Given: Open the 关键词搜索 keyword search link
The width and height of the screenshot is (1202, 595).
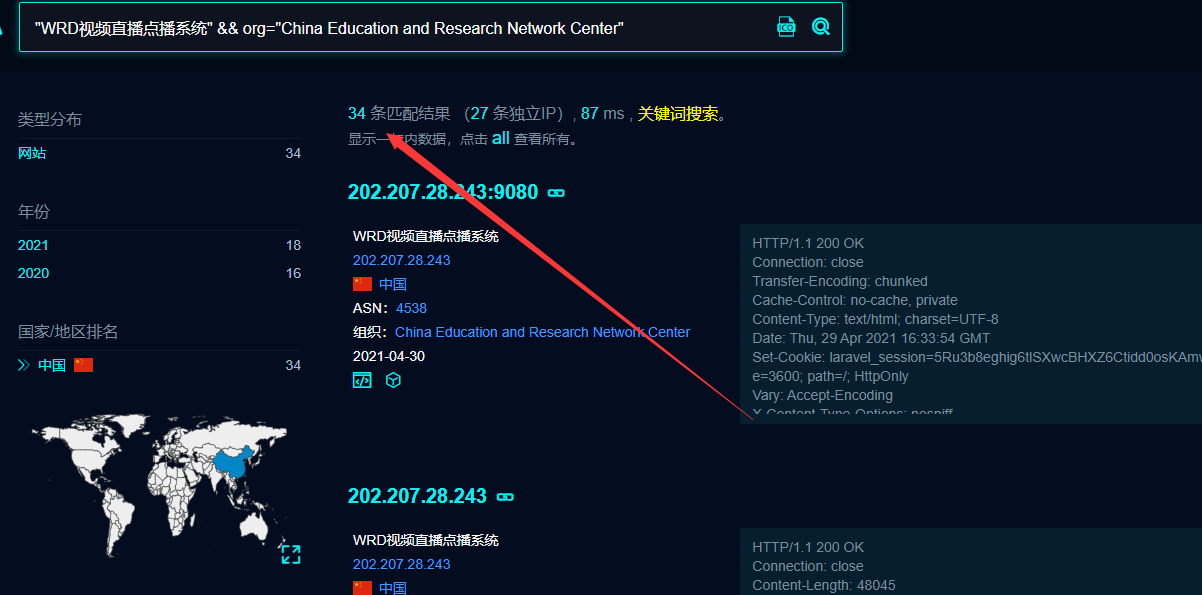Looking at the screenshot, I should coord(678,114).
